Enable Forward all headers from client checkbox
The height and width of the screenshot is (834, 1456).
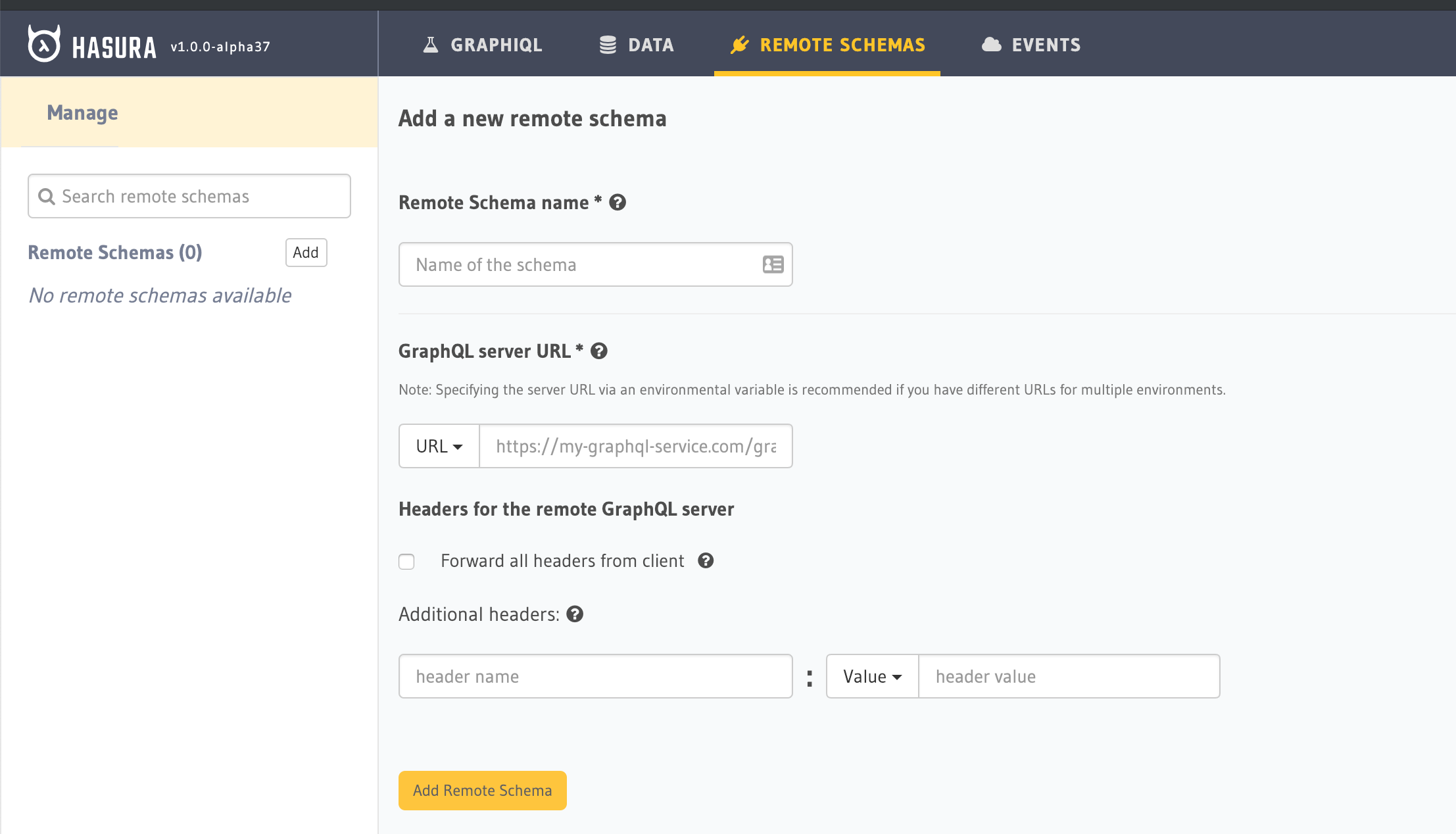point(406,562)
